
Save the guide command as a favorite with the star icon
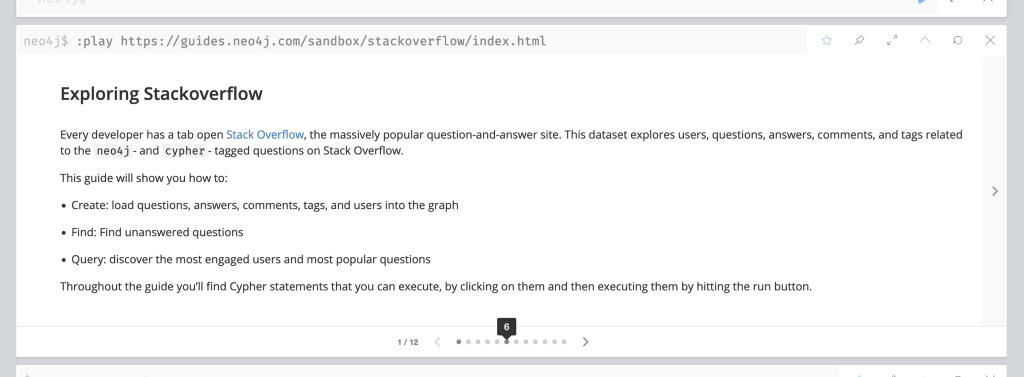point(826,41)
